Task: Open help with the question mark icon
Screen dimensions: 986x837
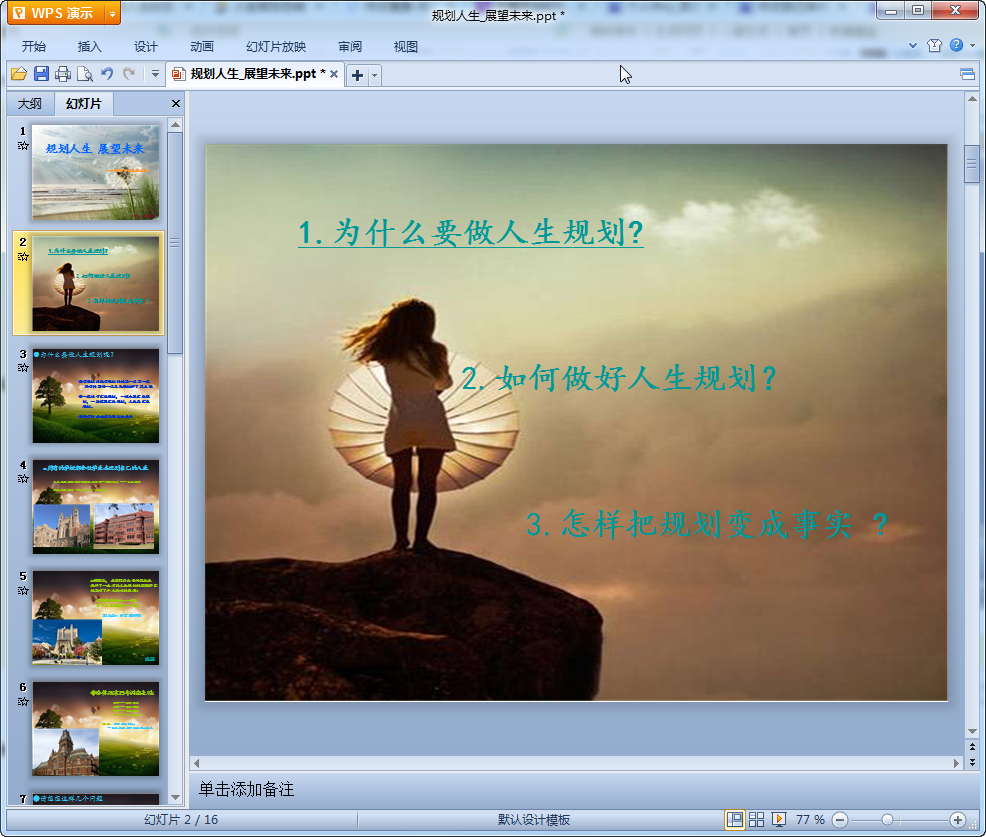Action: point(956,45)
